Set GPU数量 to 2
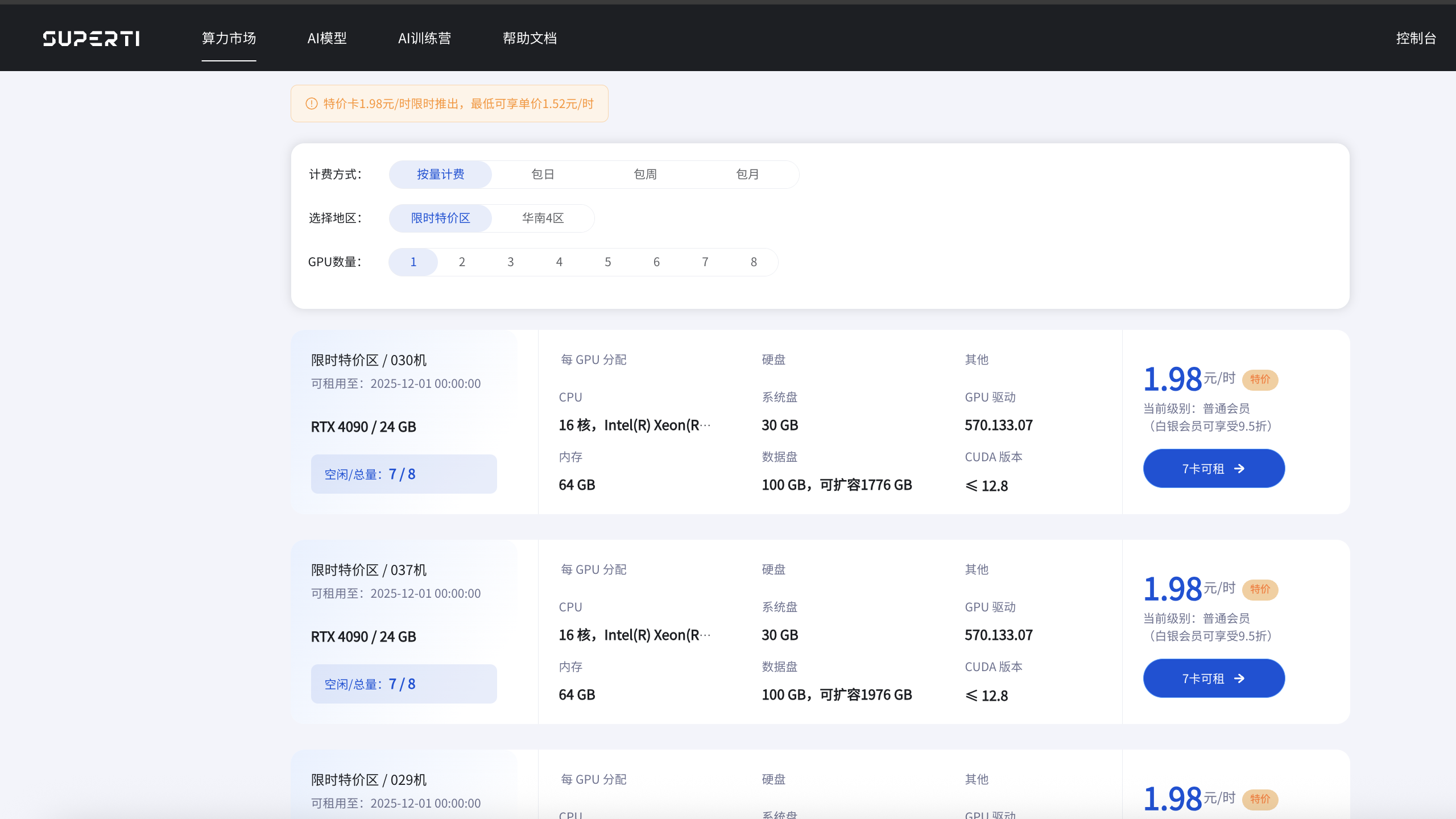Screen dimensions: 1456x819 point(462,262)
